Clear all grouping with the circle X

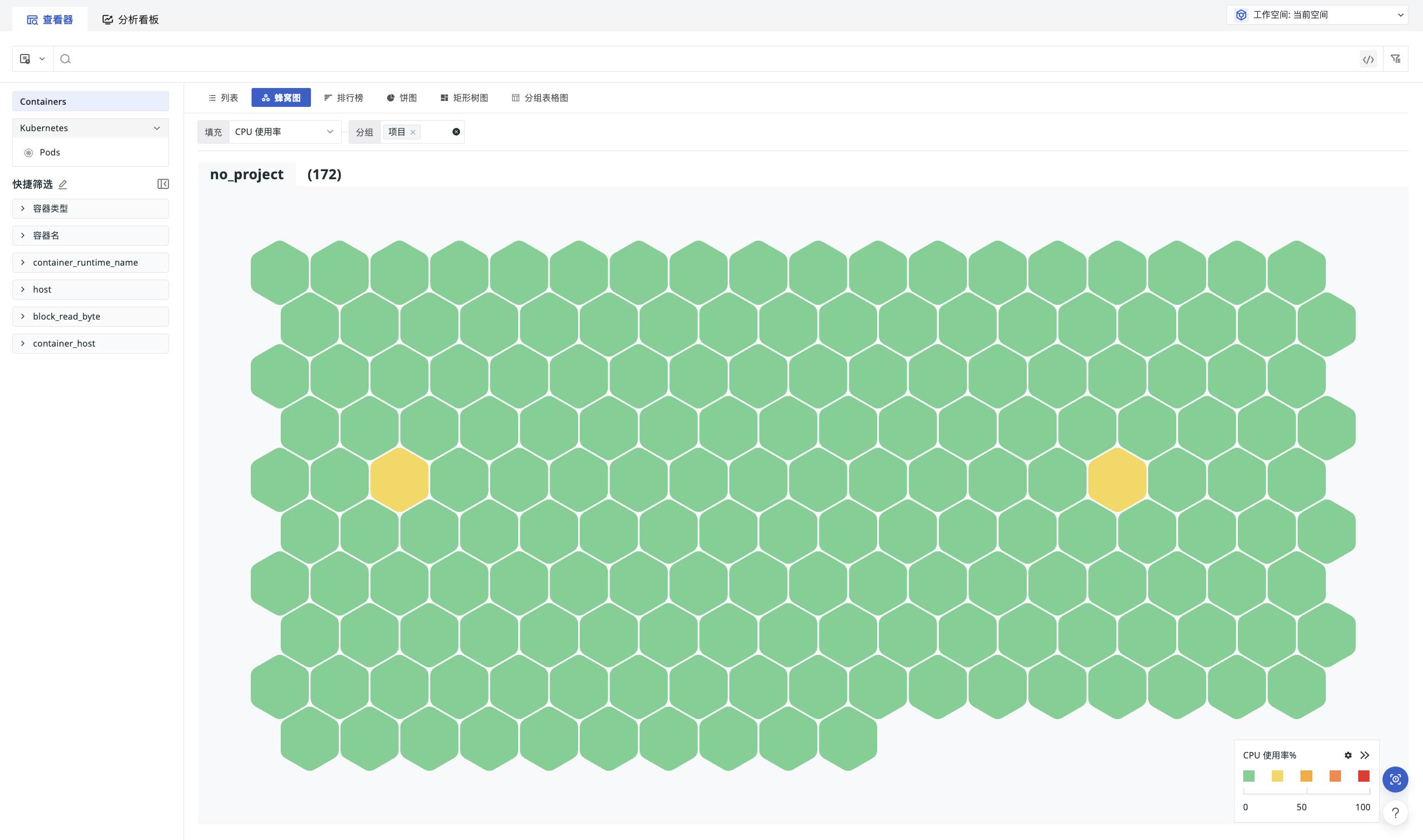(x=456, y=132)
